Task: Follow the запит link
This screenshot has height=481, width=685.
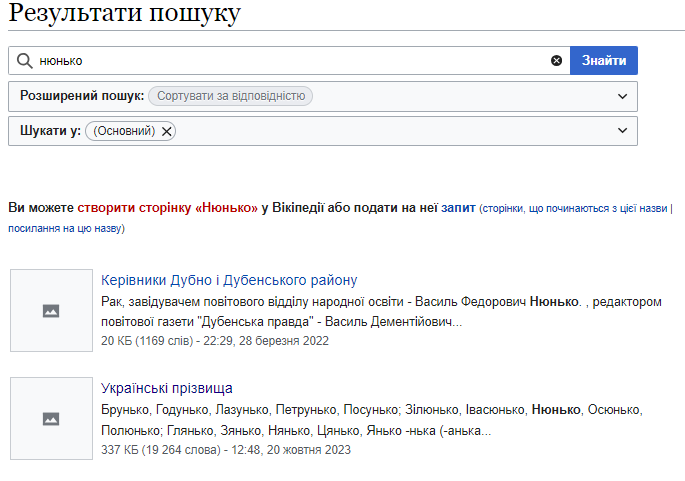Action: point(457,208)
